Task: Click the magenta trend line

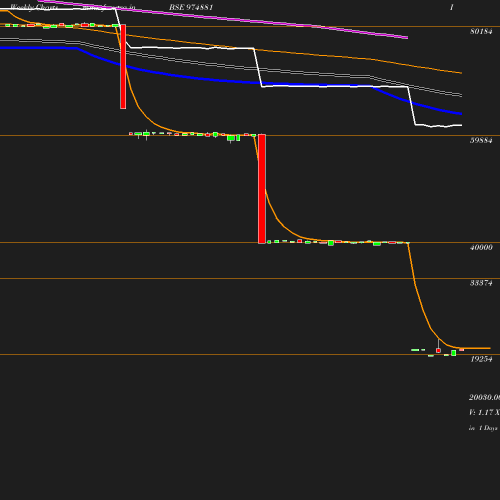Action: [222, 19]
